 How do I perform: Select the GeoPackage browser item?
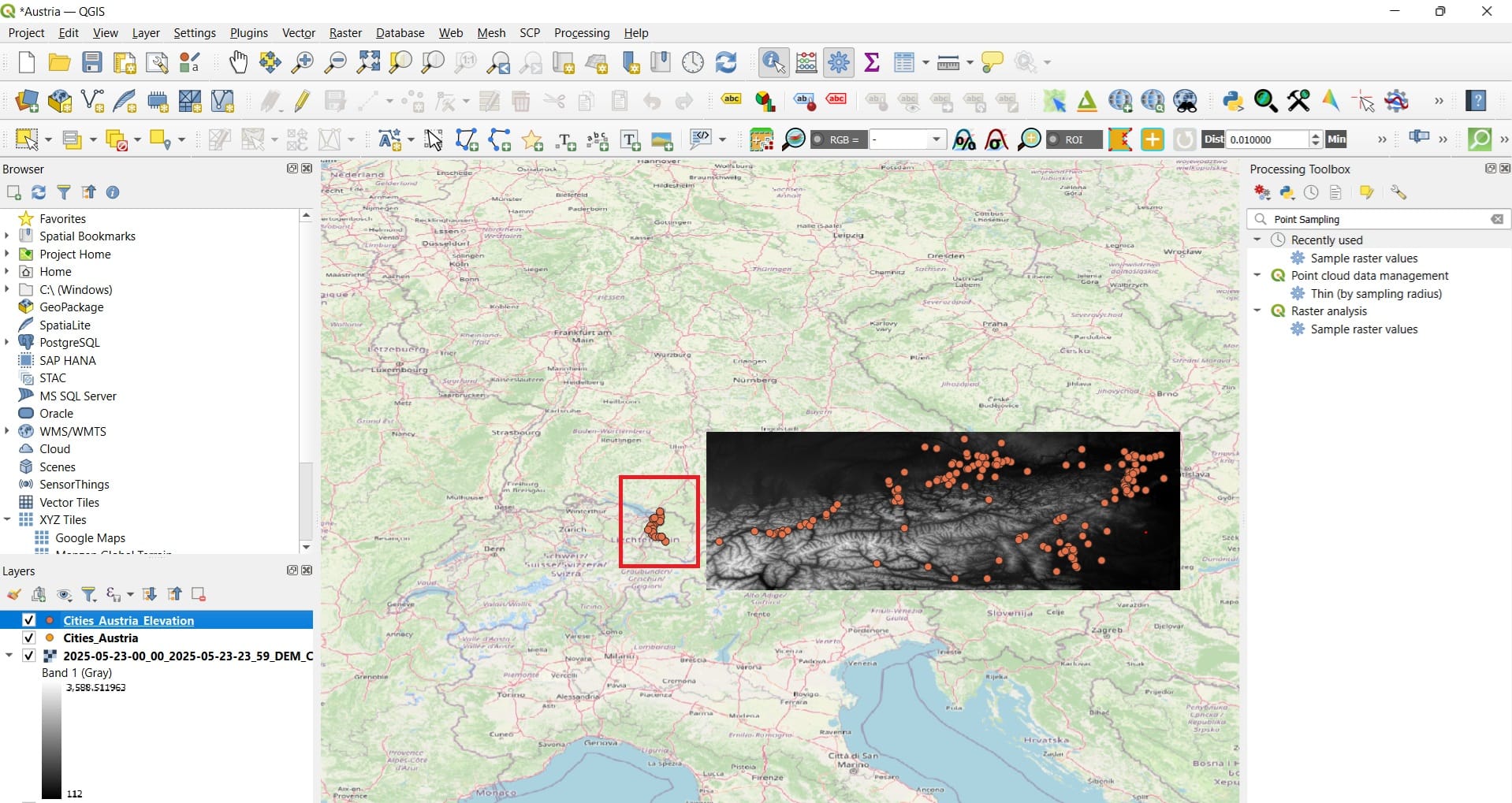(x=71, y=307)
